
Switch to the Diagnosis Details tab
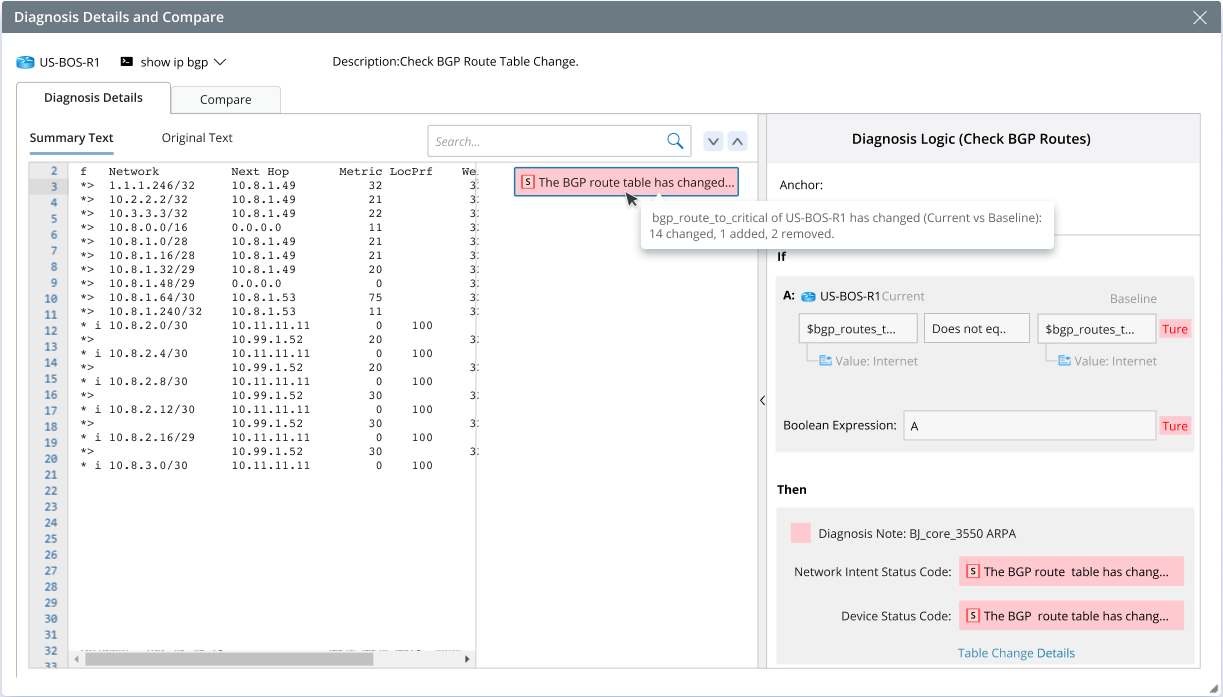click(93, 98)
